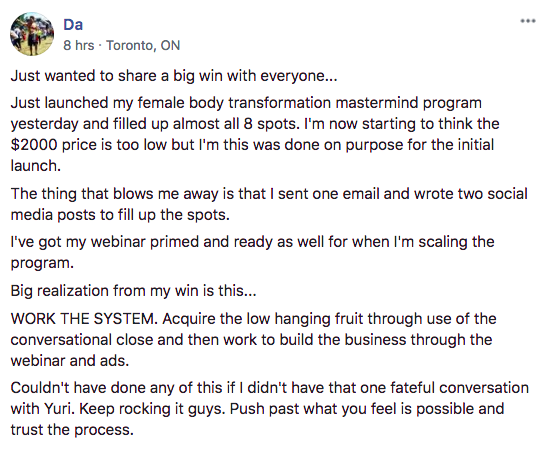Click the word "launch." ending the second paragraph
Image resolution: width=542 pixels, height=455 pixels.
[x=36, y=166]
